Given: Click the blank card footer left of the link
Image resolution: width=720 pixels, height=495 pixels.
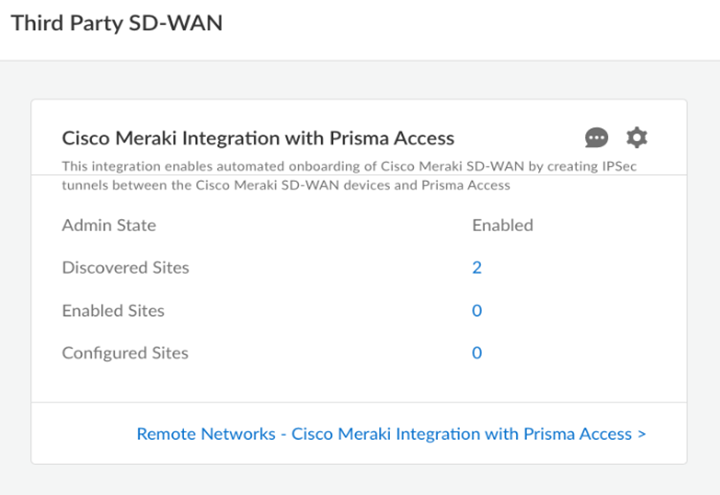Looking at the screenshot, I should (x=84, y=434).
